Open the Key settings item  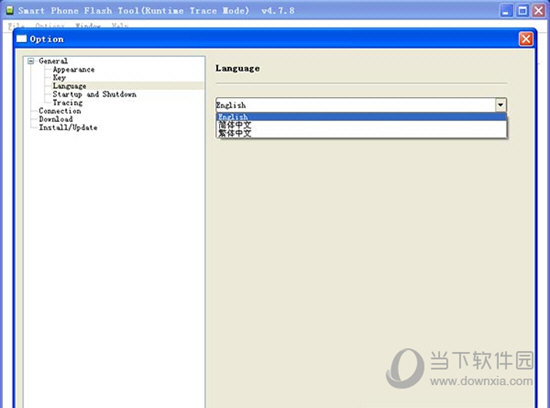click(x=59, y=78)
